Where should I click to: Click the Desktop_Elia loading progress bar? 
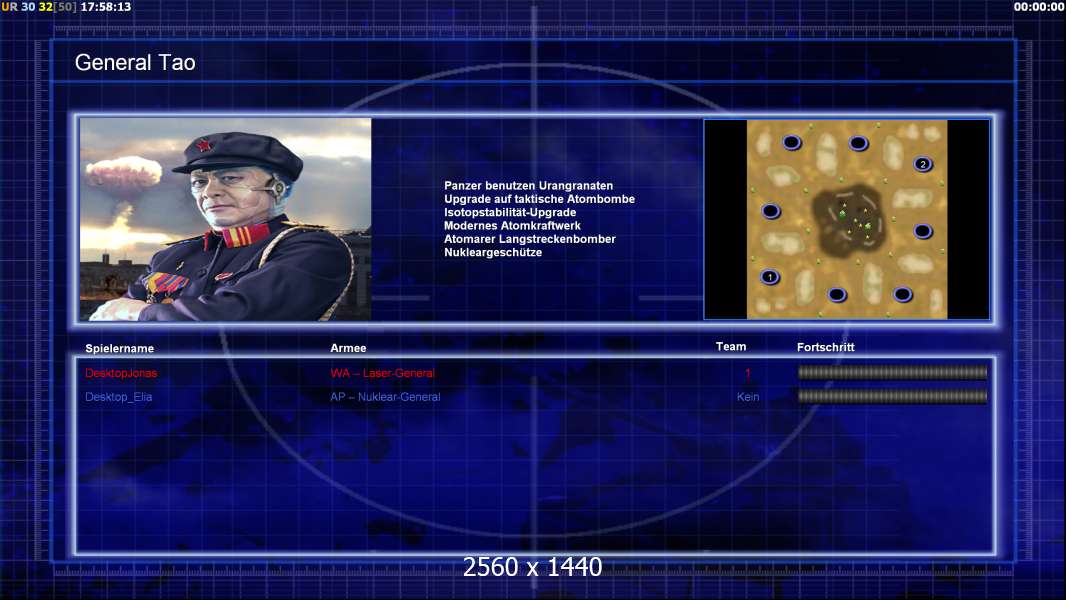point(892,396)
